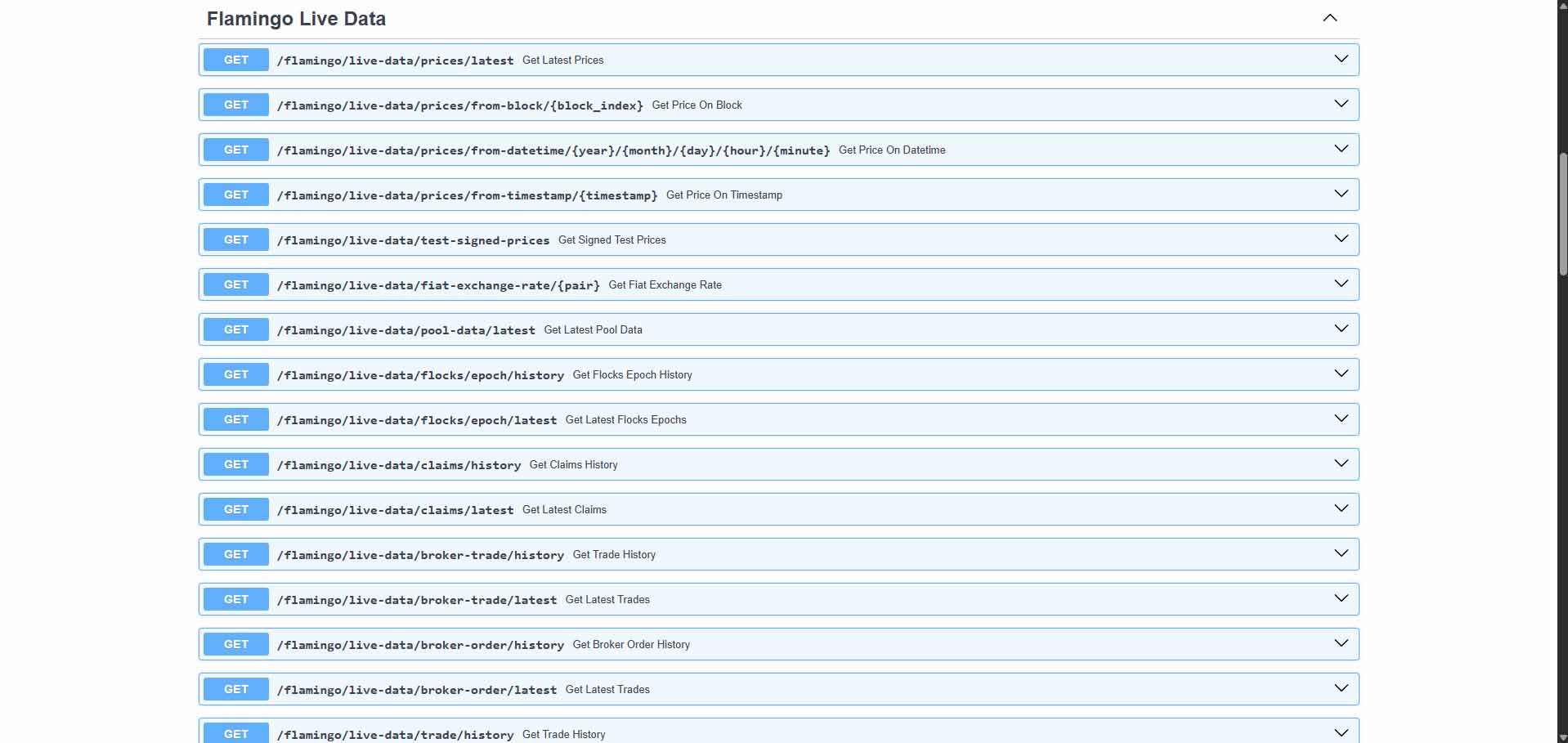Click the GET badge for claims/latest
The height and width of the screenshot is (743, 1568).
pos(236,509)
